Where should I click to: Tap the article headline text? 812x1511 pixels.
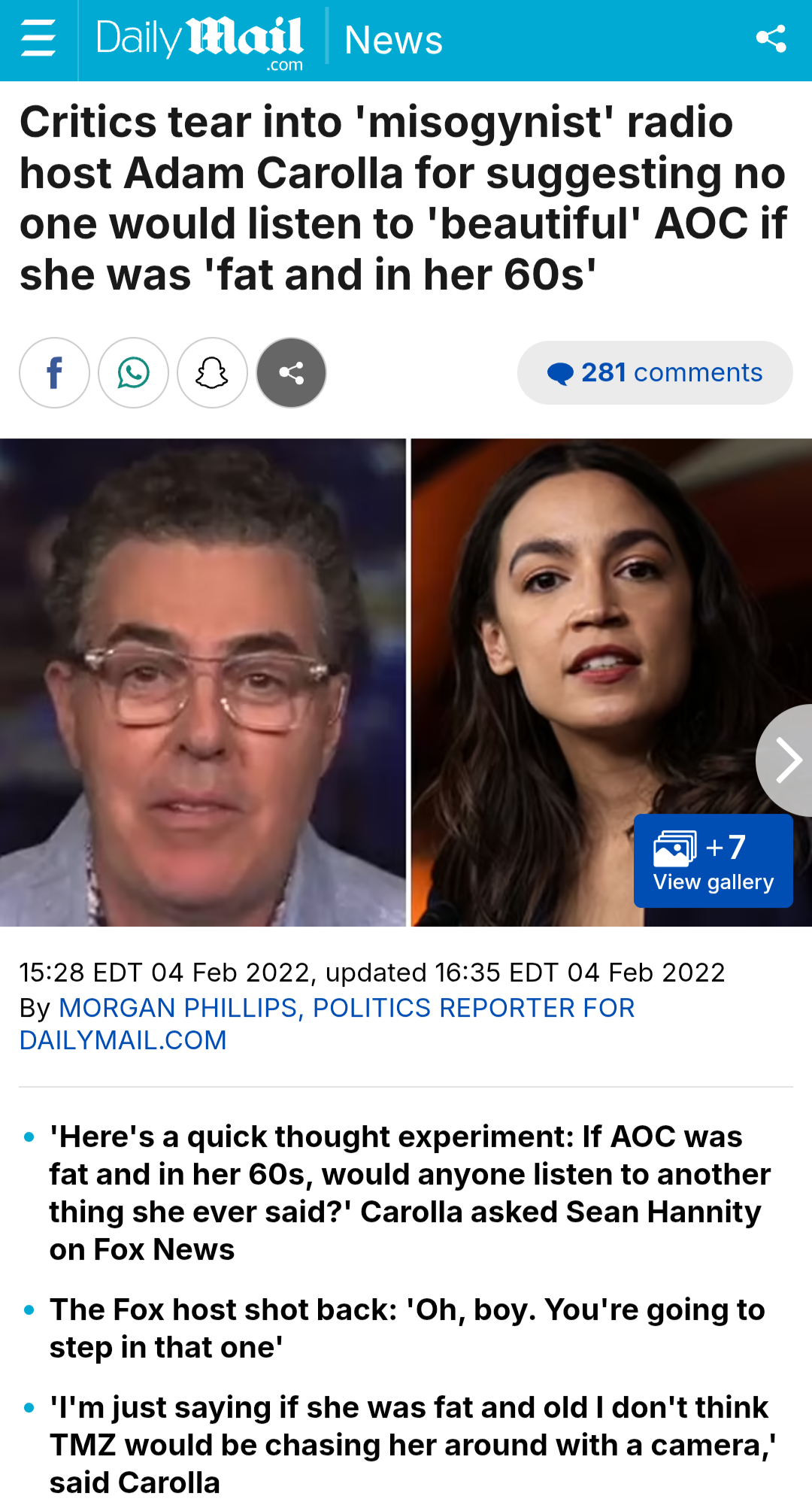404,199
